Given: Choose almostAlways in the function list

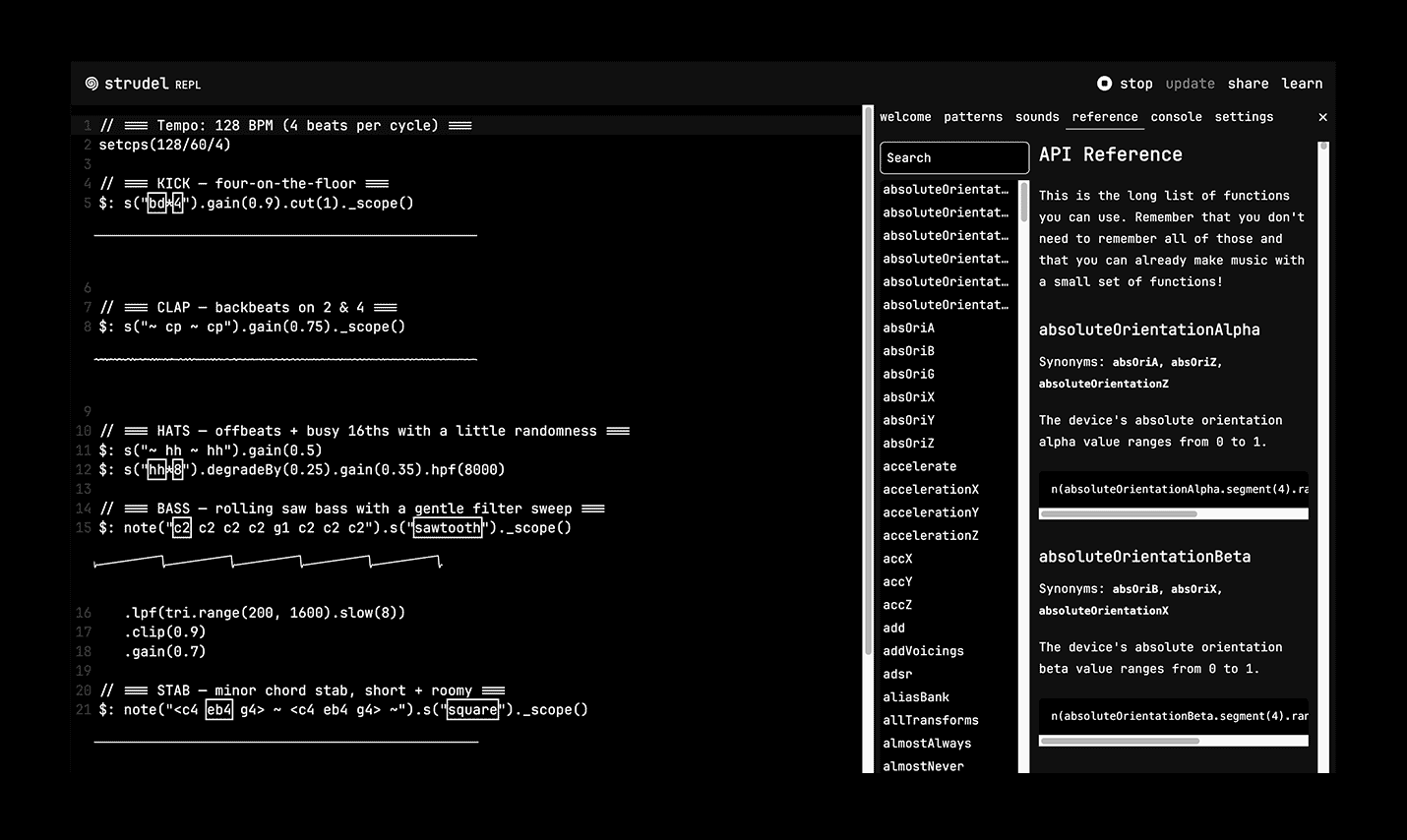Looking at the screenshot, I should tap(927, 744).
